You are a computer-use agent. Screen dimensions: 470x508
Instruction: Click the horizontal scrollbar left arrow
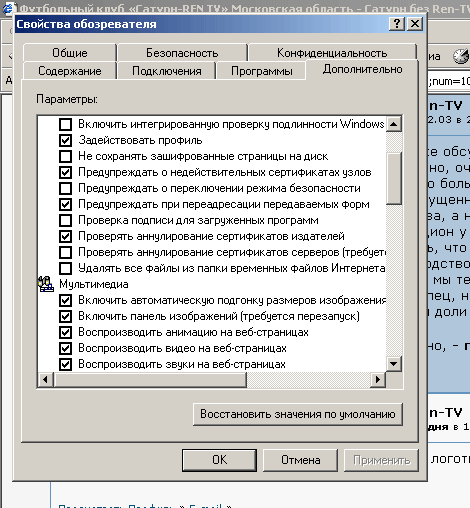point(45,379)
